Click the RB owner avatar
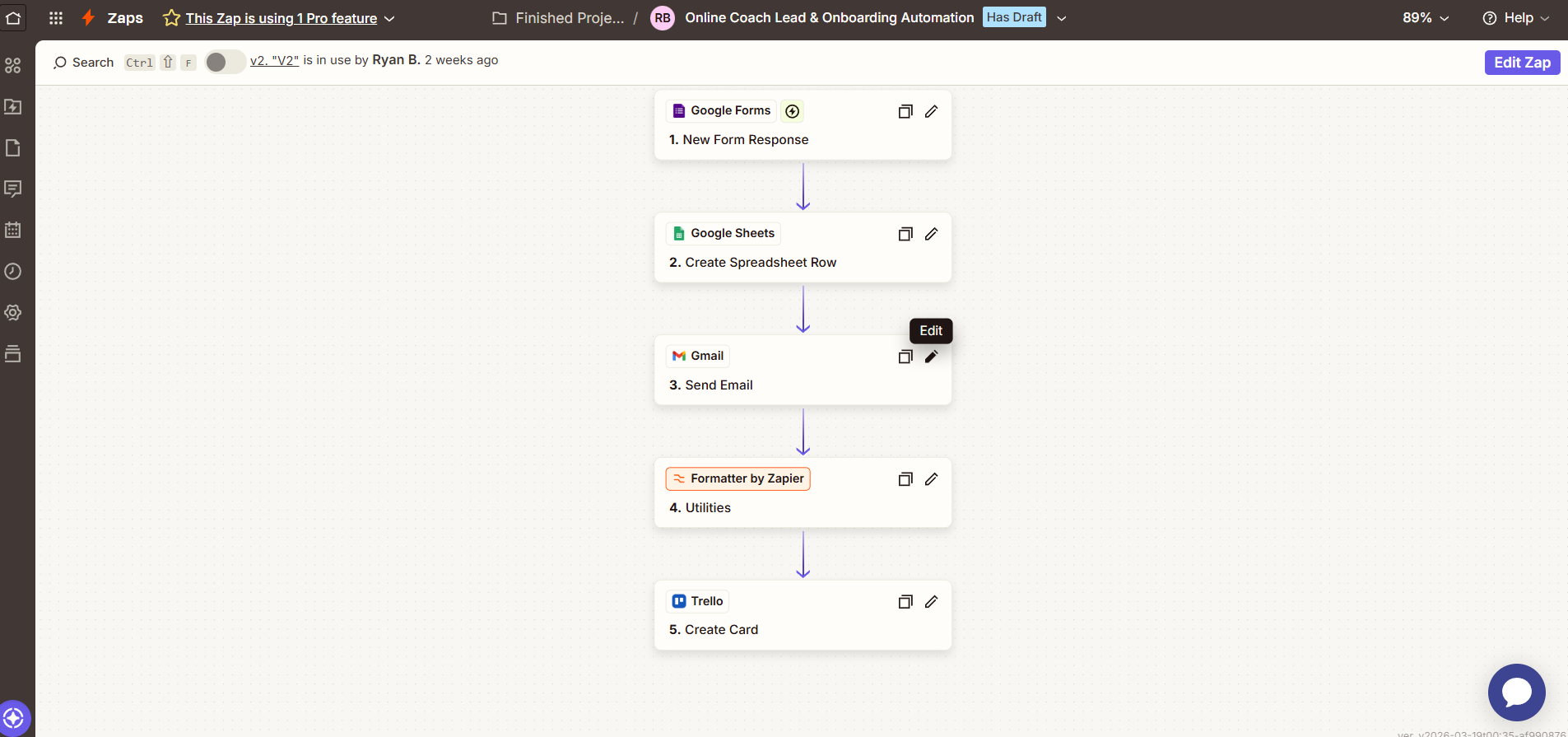1568x737 pixels. click(663, 18)
